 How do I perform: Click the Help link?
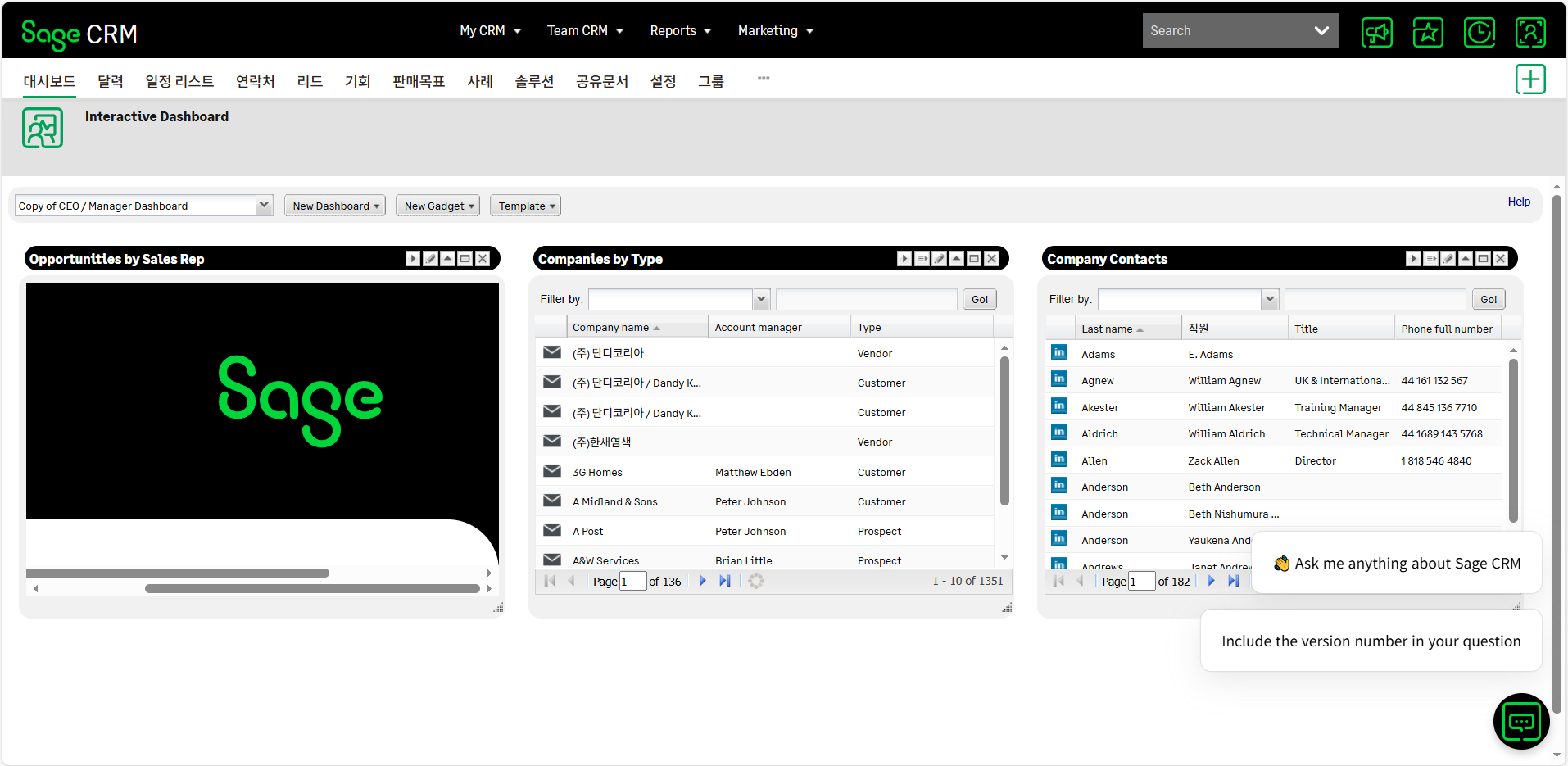1519,202
